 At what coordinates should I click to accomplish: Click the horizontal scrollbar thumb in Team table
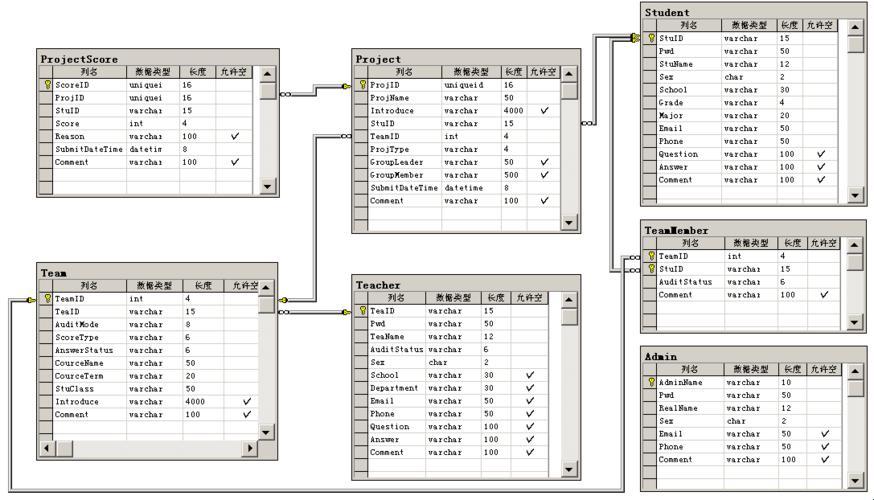tap(65, 448)
